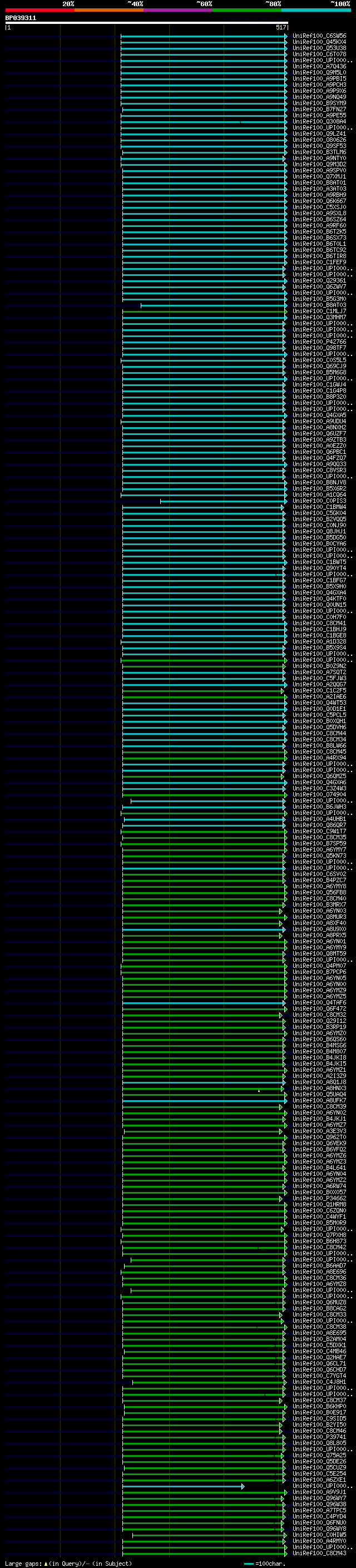This screenshot has height=1568, width=356.
Task: Select hit label UniRef100_Q86QR7
Action: (x=319, y=825)
